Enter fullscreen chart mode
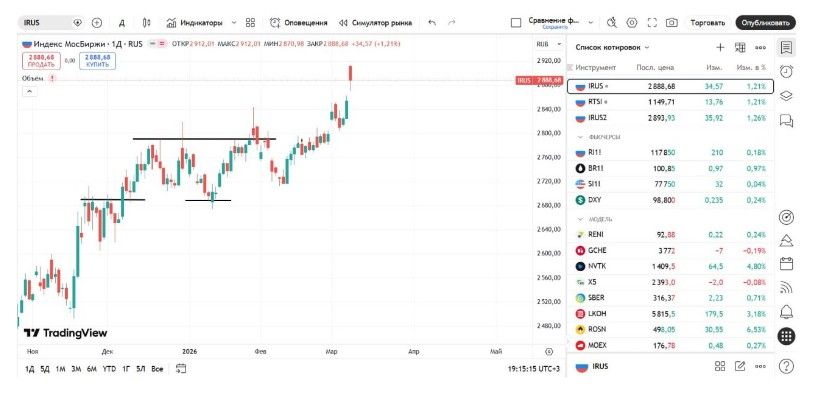Viewport: 833px width, 401px height. [x=651, y=22]
